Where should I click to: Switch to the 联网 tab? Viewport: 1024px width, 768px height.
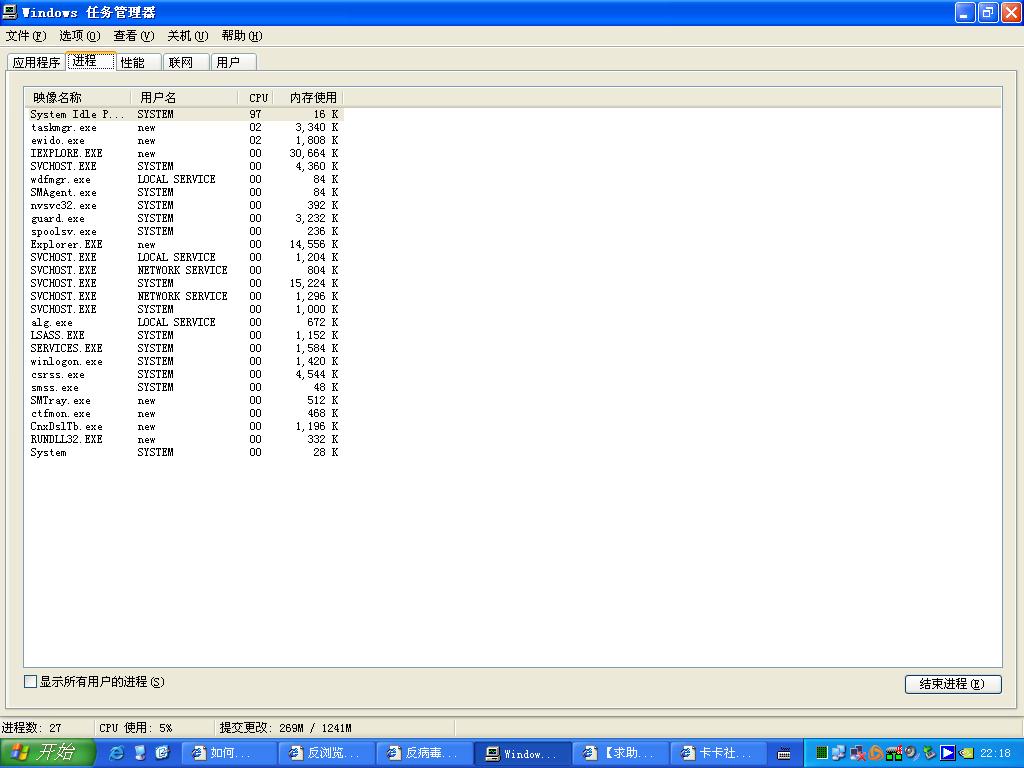point(186,63)
